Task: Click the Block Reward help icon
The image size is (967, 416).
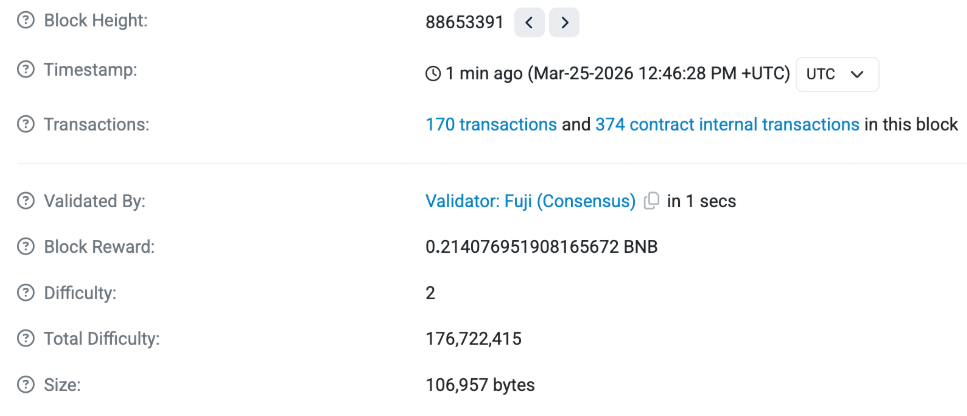Action: click(26, 247)
